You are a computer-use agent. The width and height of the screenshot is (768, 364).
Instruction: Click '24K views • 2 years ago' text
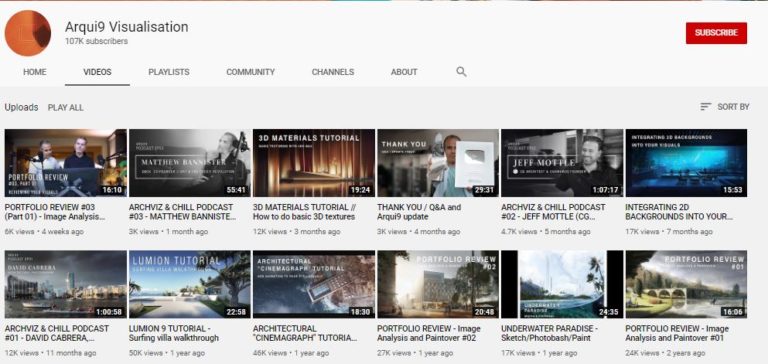(x=666, y=353)
